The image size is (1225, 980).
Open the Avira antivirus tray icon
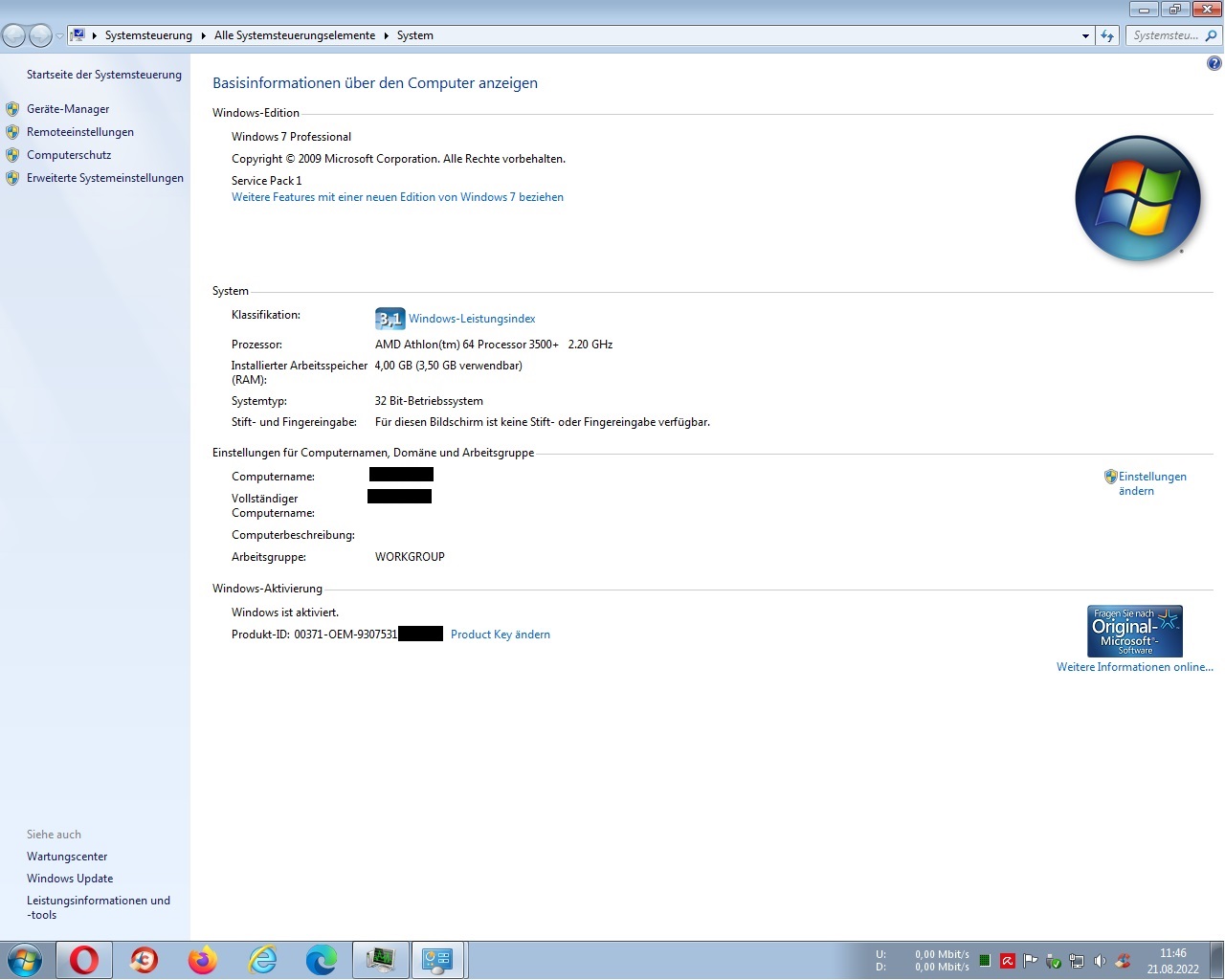coord(1008,961)
